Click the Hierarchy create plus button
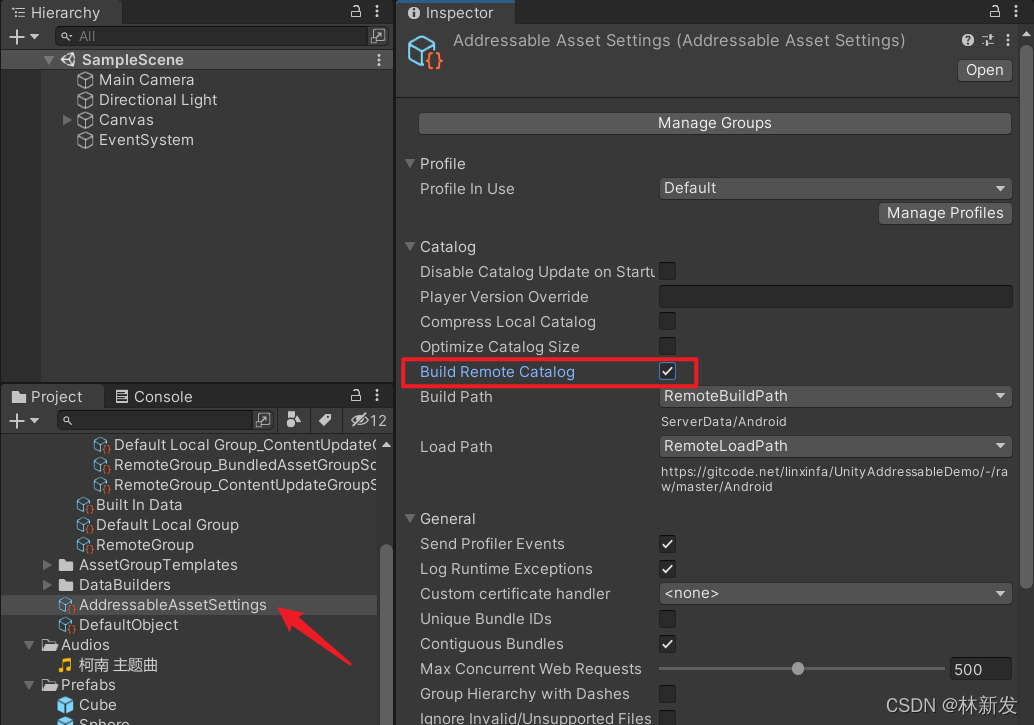 click(17, 37)
